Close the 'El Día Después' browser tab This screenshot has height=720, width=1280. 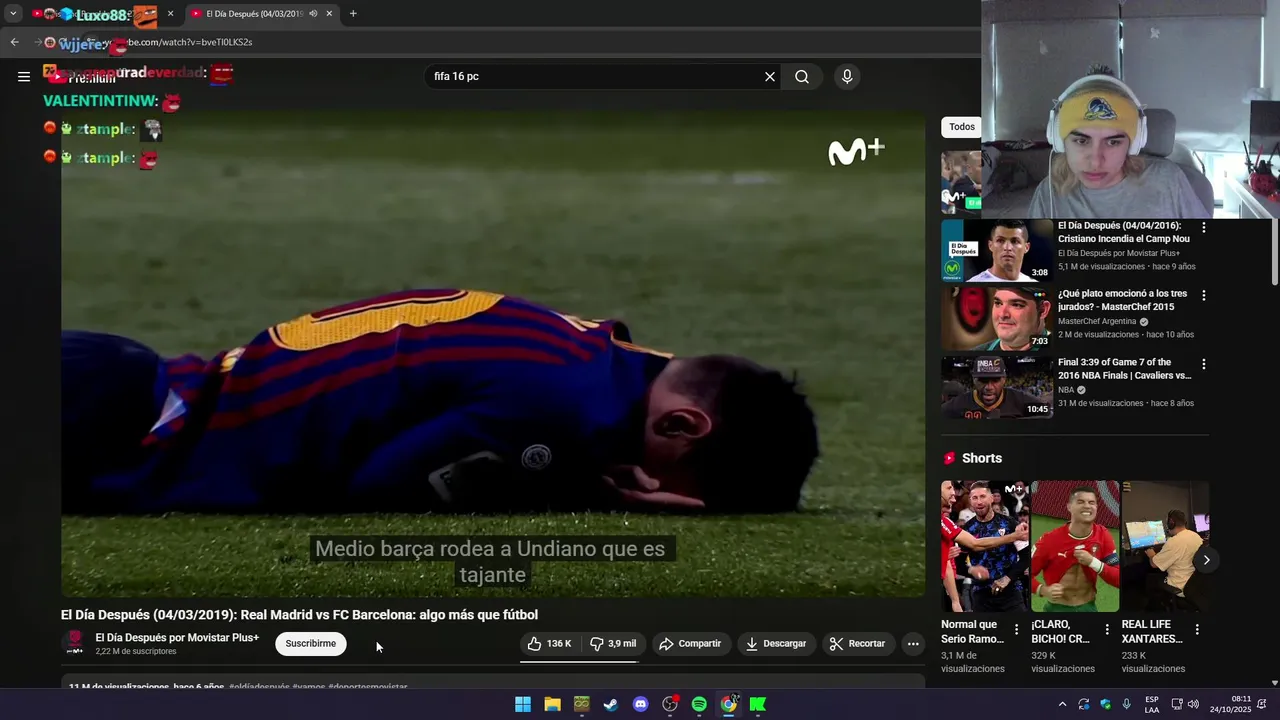coord(329,14)
